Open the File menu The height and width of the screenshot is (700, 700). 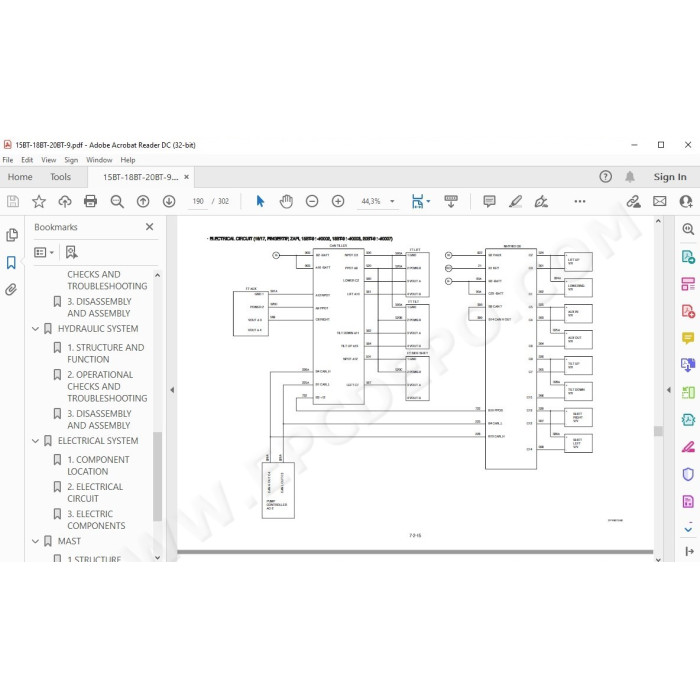8,160
